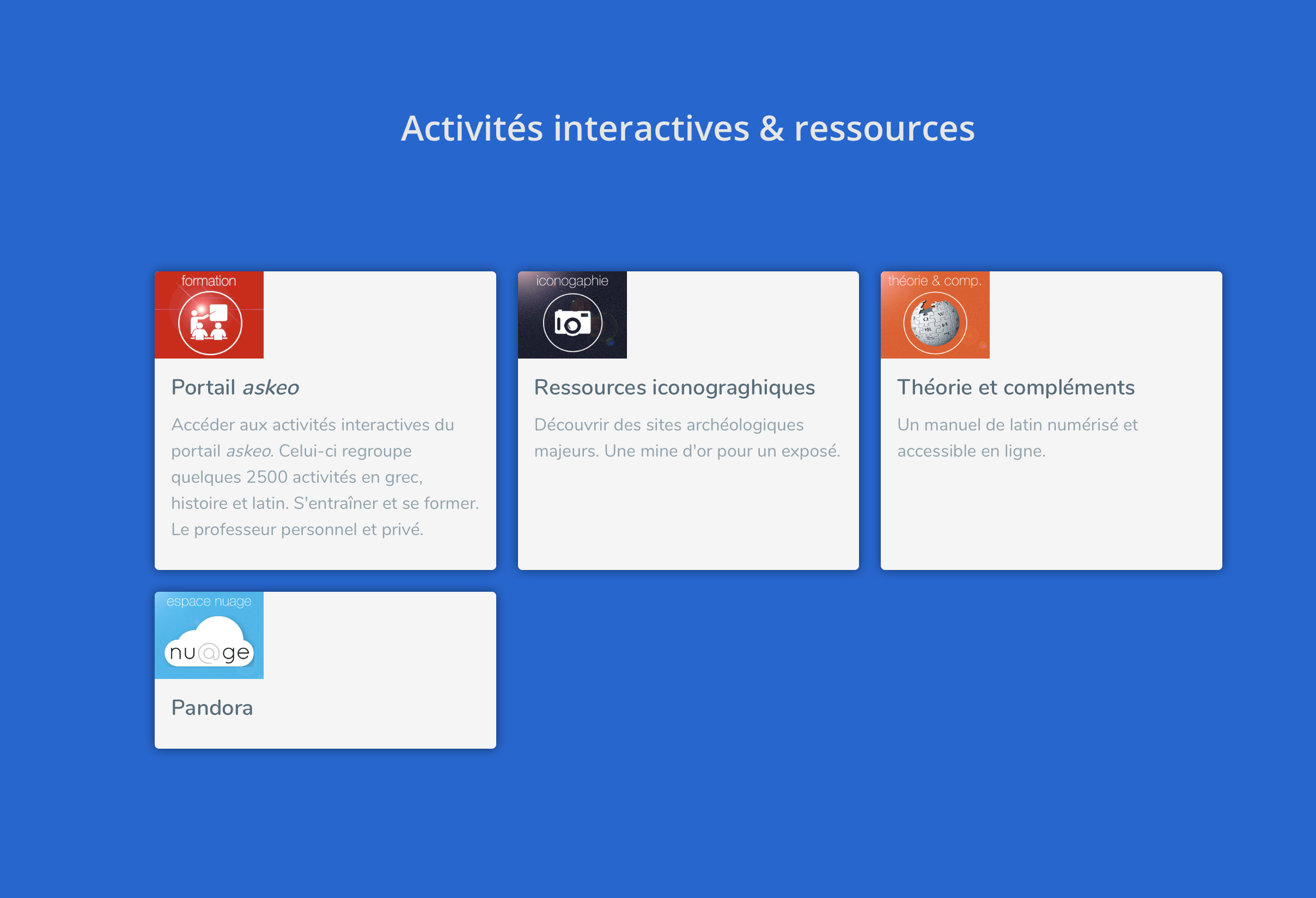The image size is (1316, 898).
Task: Click the archaeological sites description text
Action: pos(687,438)
